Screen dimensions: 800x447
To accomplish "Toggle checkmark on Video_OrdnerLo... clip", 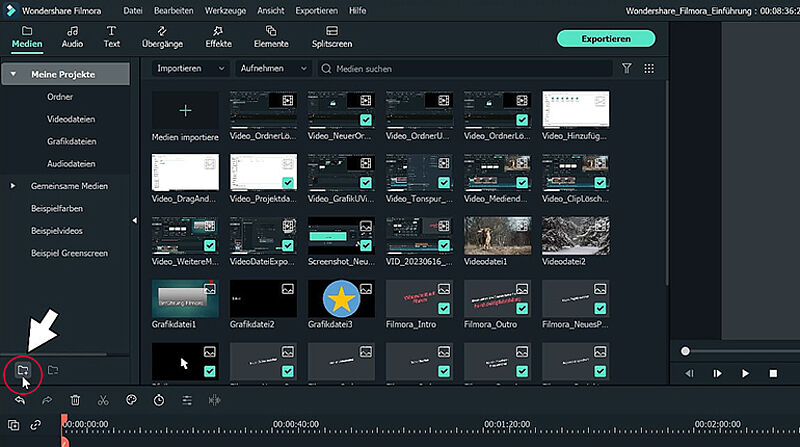I will click(522, 120).
